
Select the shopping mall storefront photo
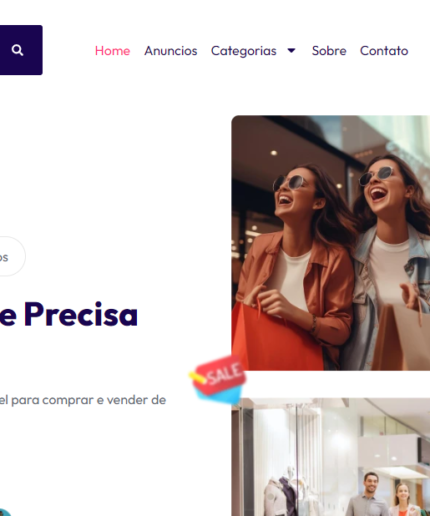(331, 457)
